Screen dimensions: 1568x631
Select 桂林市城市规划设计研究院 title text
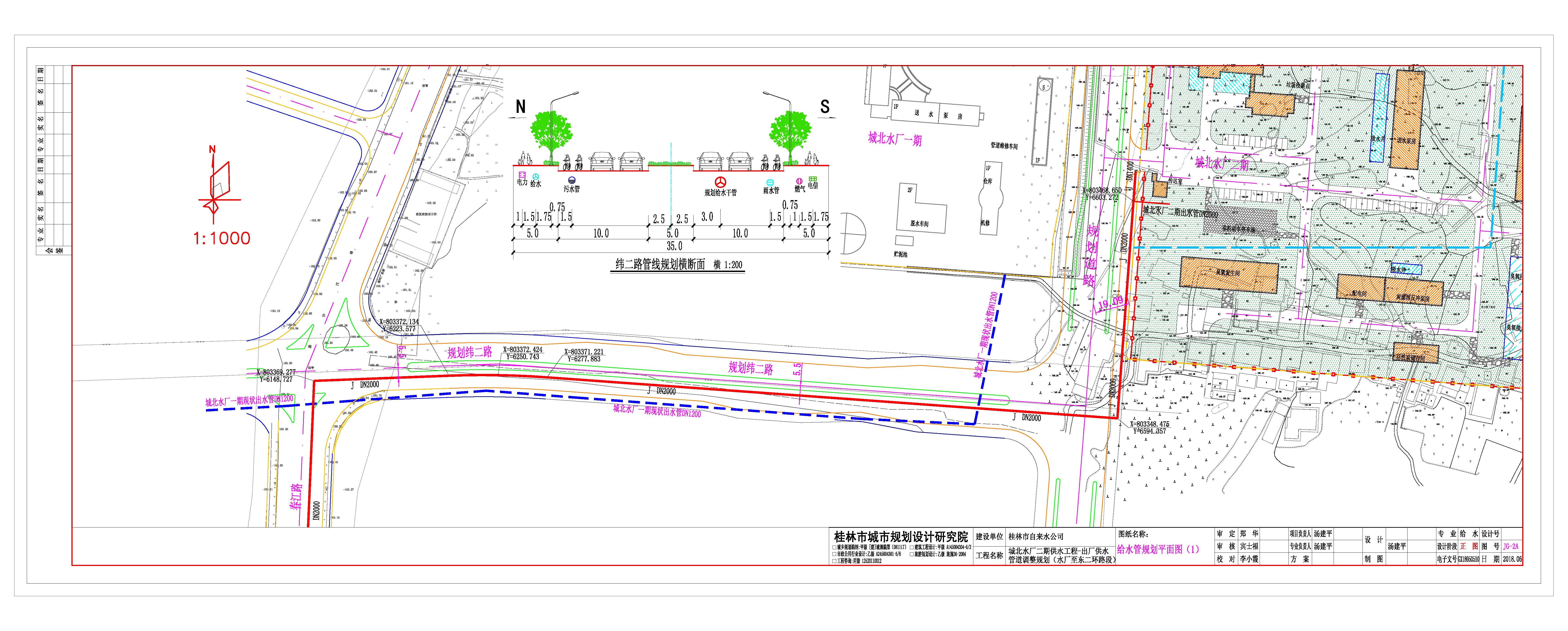coord(901,537)
